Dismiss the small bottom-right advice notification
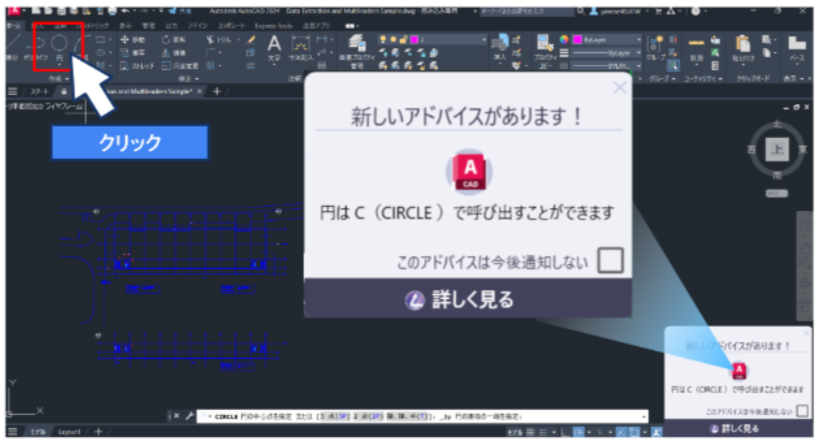 (x=806, y=332)
